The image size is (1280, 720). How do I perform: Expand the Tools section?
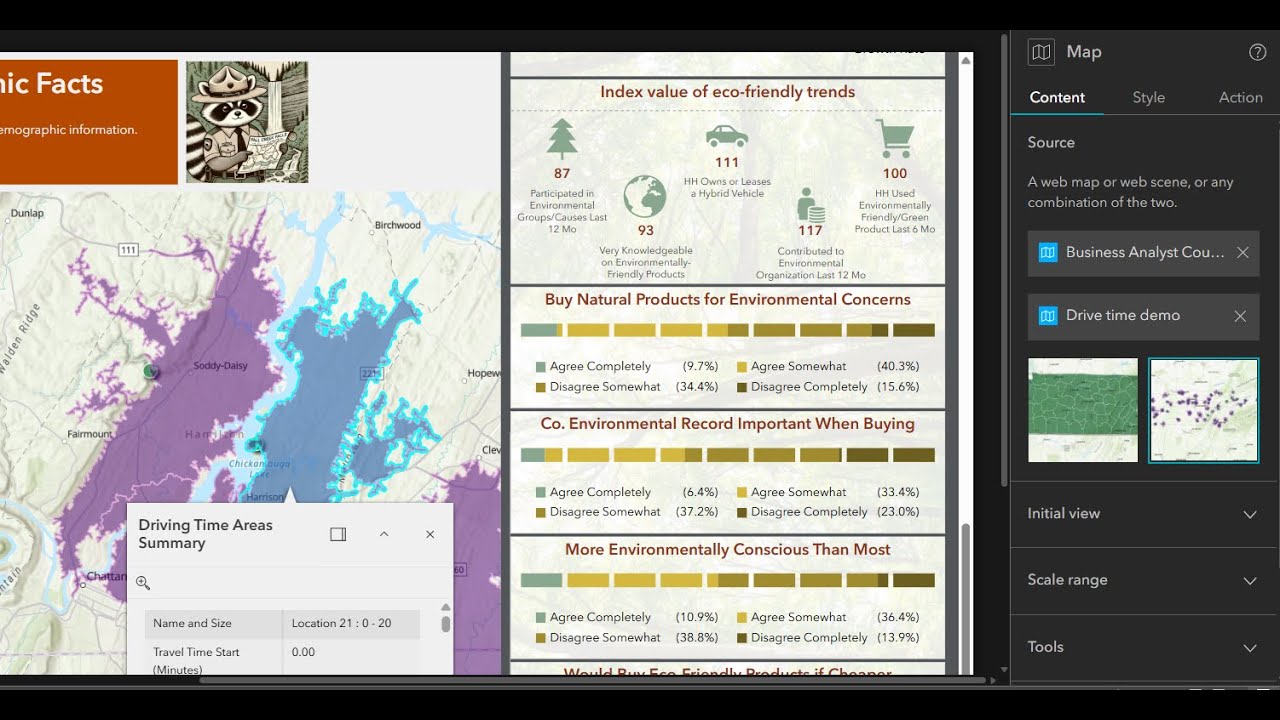tap(1144, 647)
